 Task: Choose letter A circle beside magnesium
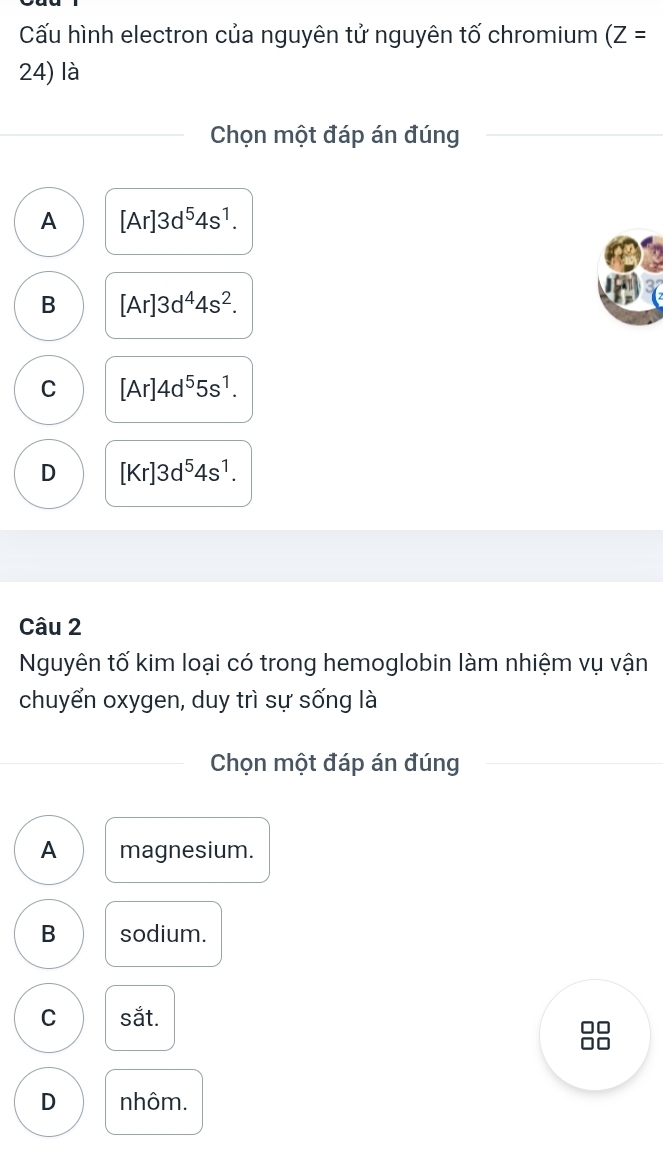(x=49, y=851)
